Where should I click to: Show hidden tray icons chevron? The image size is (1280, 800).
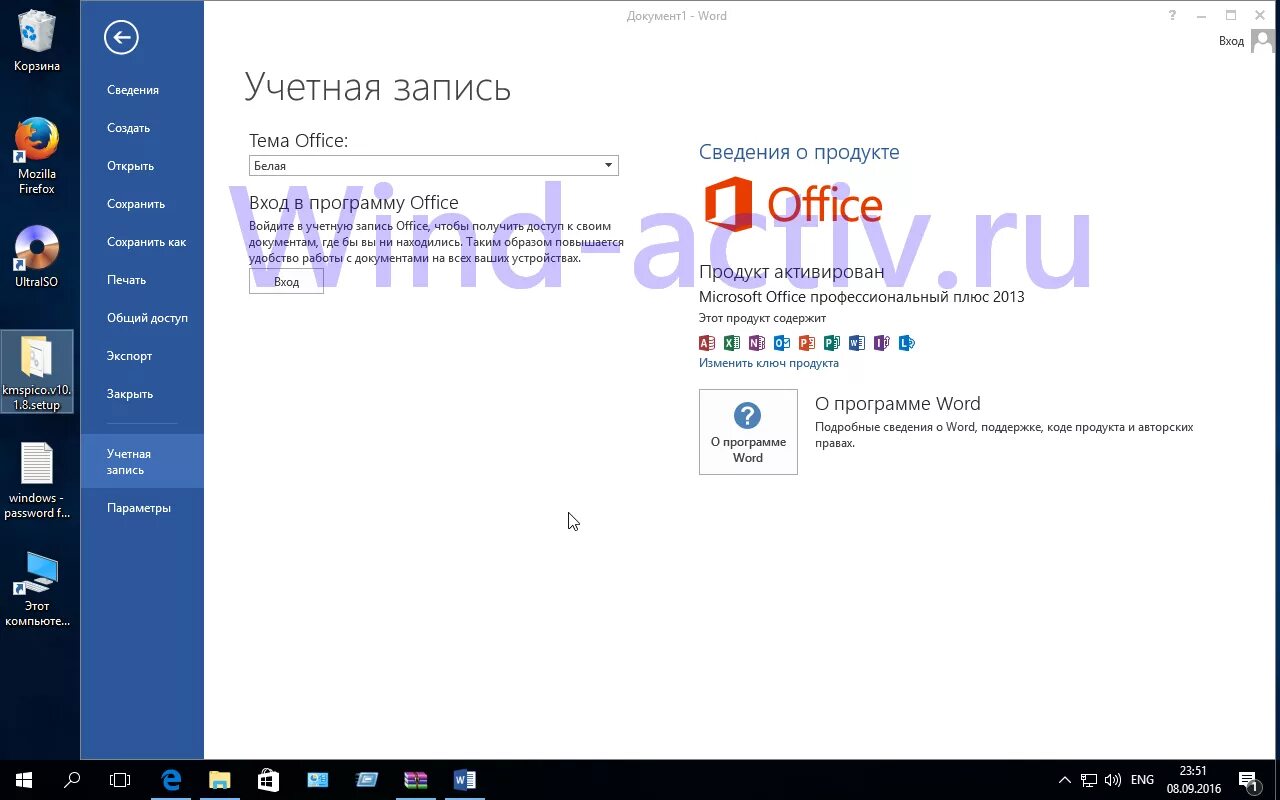(x=1064, y=780)
